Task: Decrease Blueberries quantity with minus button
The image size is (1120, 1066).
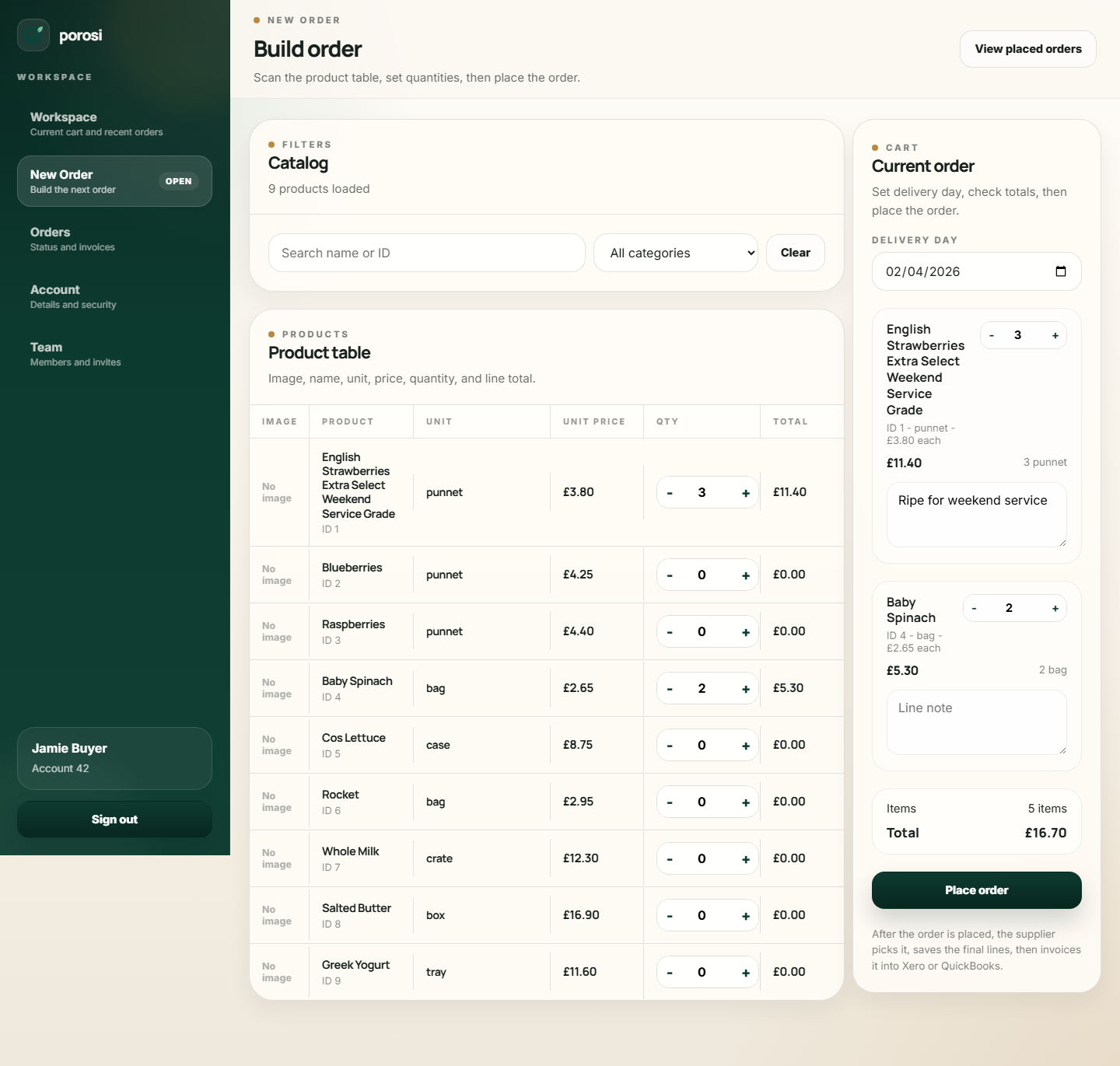Action: (x=670, y=575)
